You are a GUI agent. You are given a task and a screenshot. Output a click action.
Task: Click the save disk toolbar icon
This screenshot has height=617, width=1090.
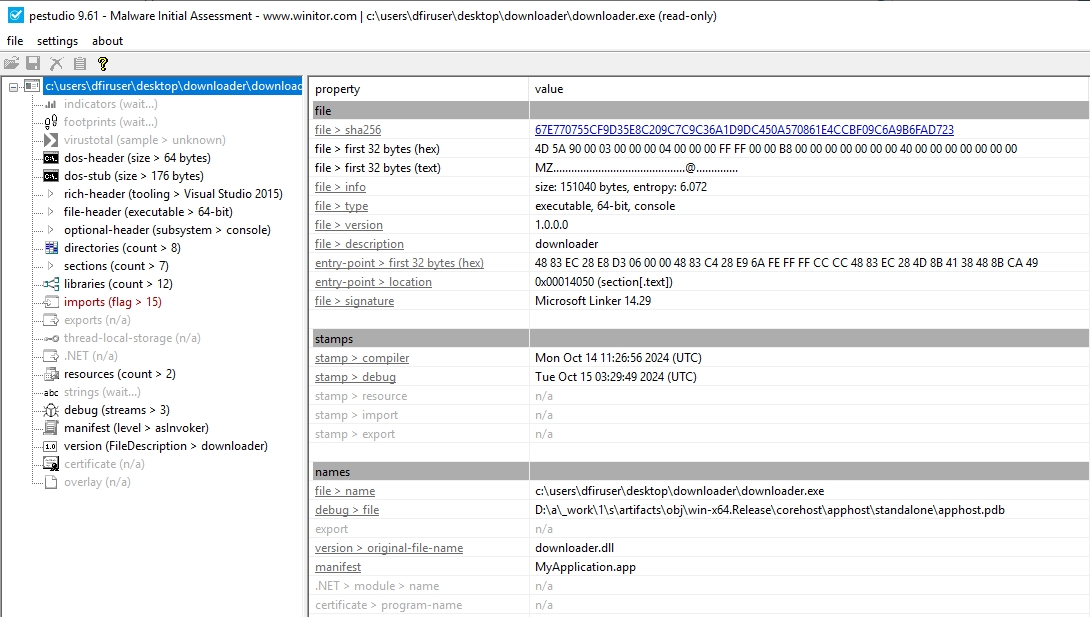(x=34, y=63)
